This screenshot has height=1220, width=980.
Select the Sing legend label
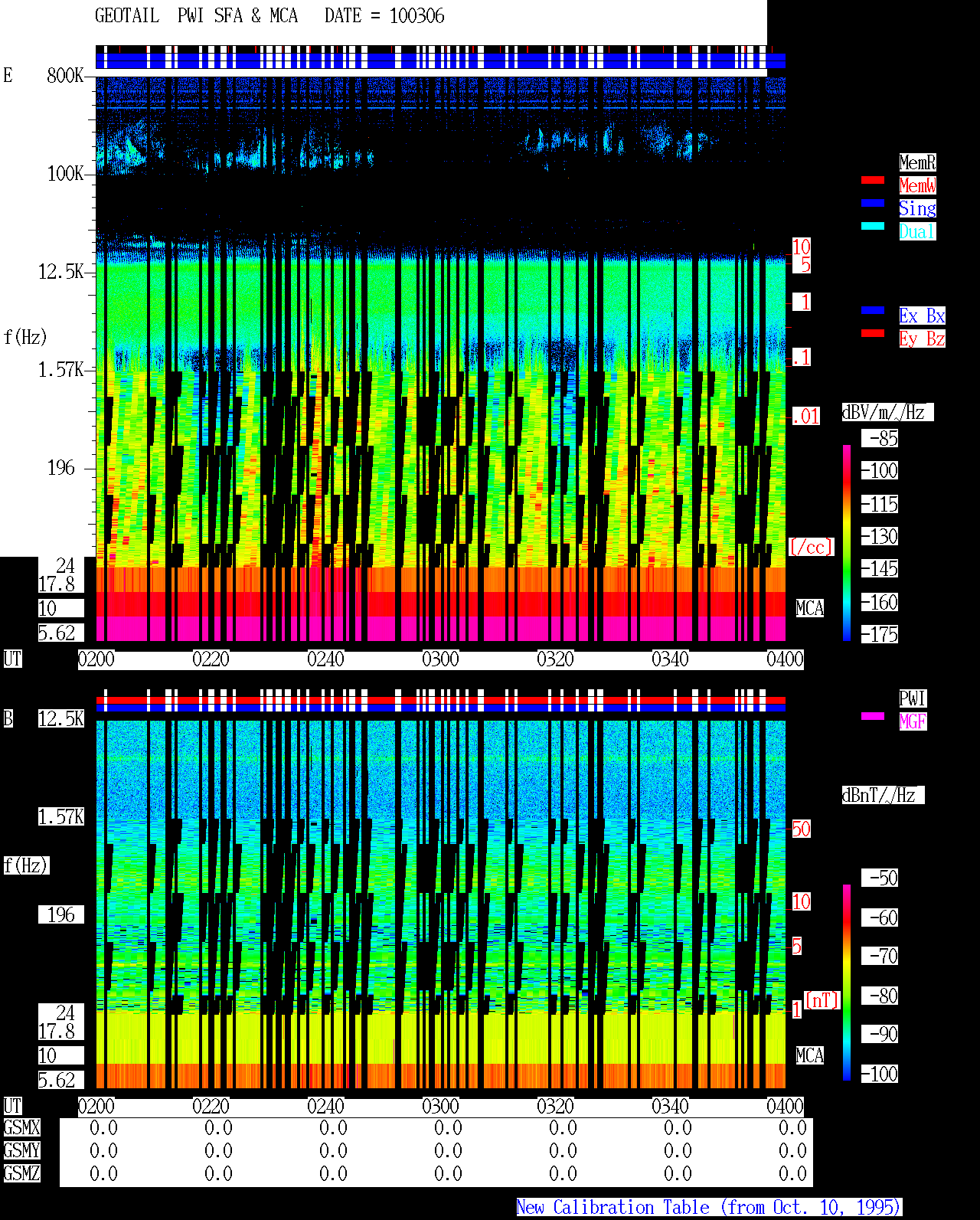pos(917,208)
